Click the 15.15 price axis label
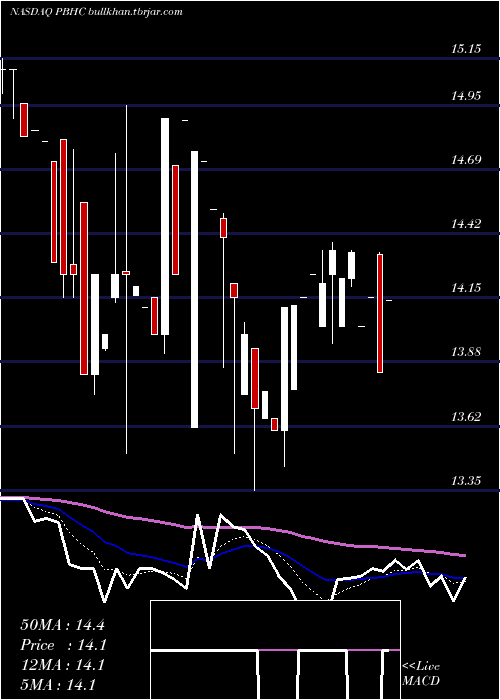500x700 pixels. pyautogui.click(x=466, y=48)
